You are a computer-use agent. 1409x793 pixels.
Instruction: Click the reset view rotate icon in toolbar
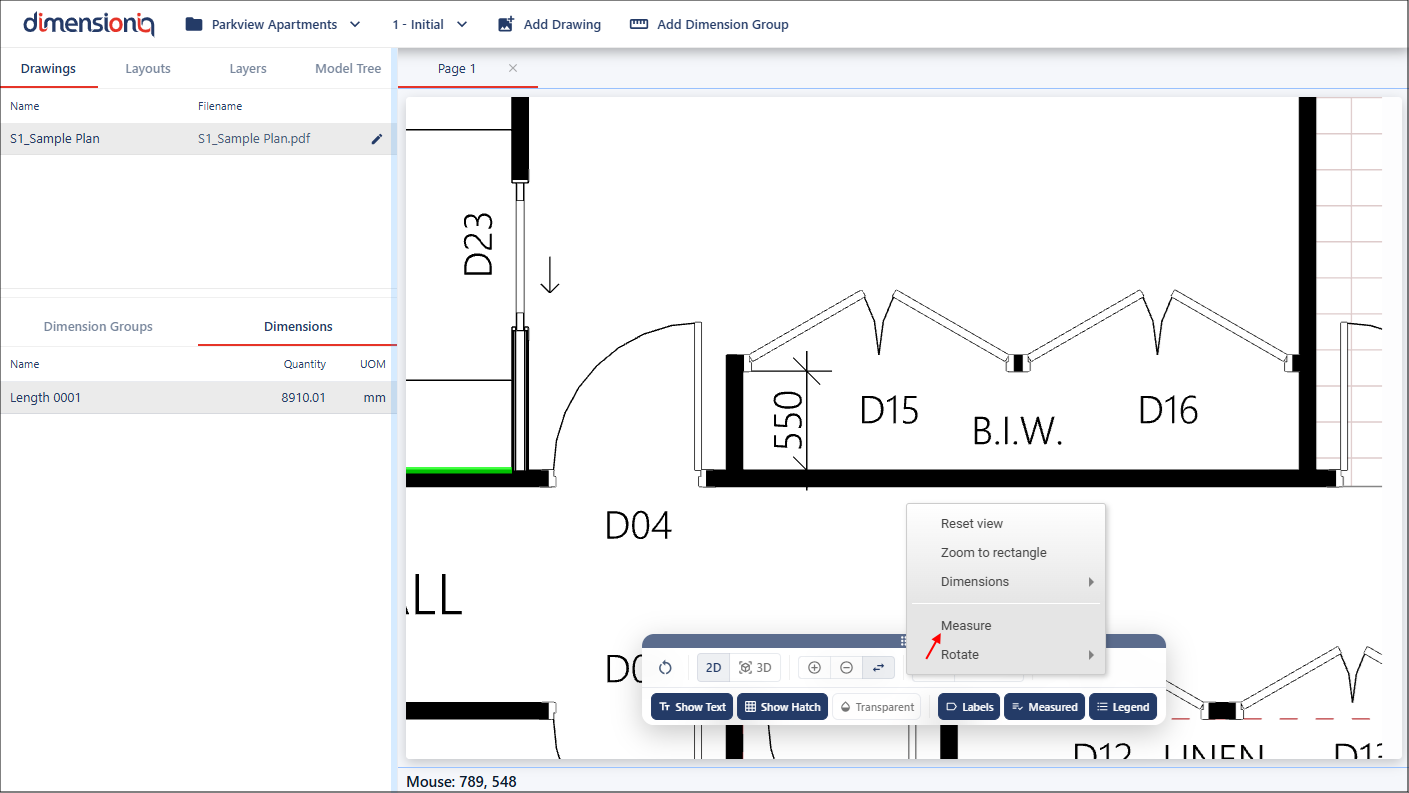click(x=665, y=668)
